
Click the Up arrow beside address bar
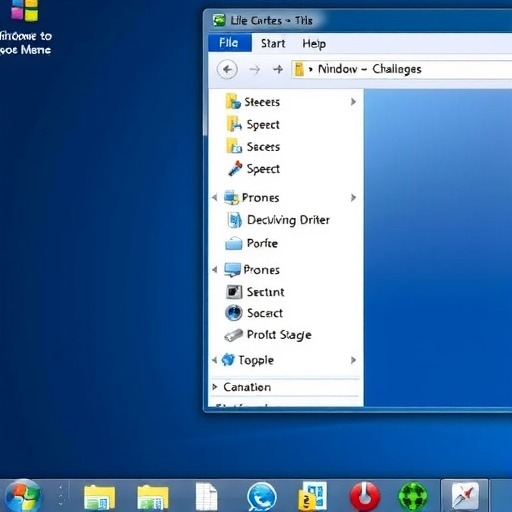[278, 69]
